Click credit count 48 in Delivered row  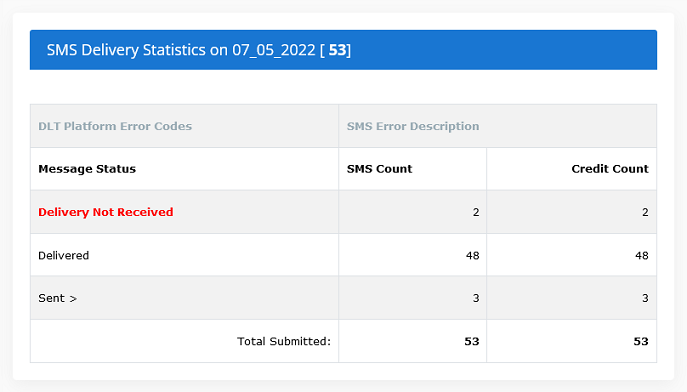coord(641,255)
